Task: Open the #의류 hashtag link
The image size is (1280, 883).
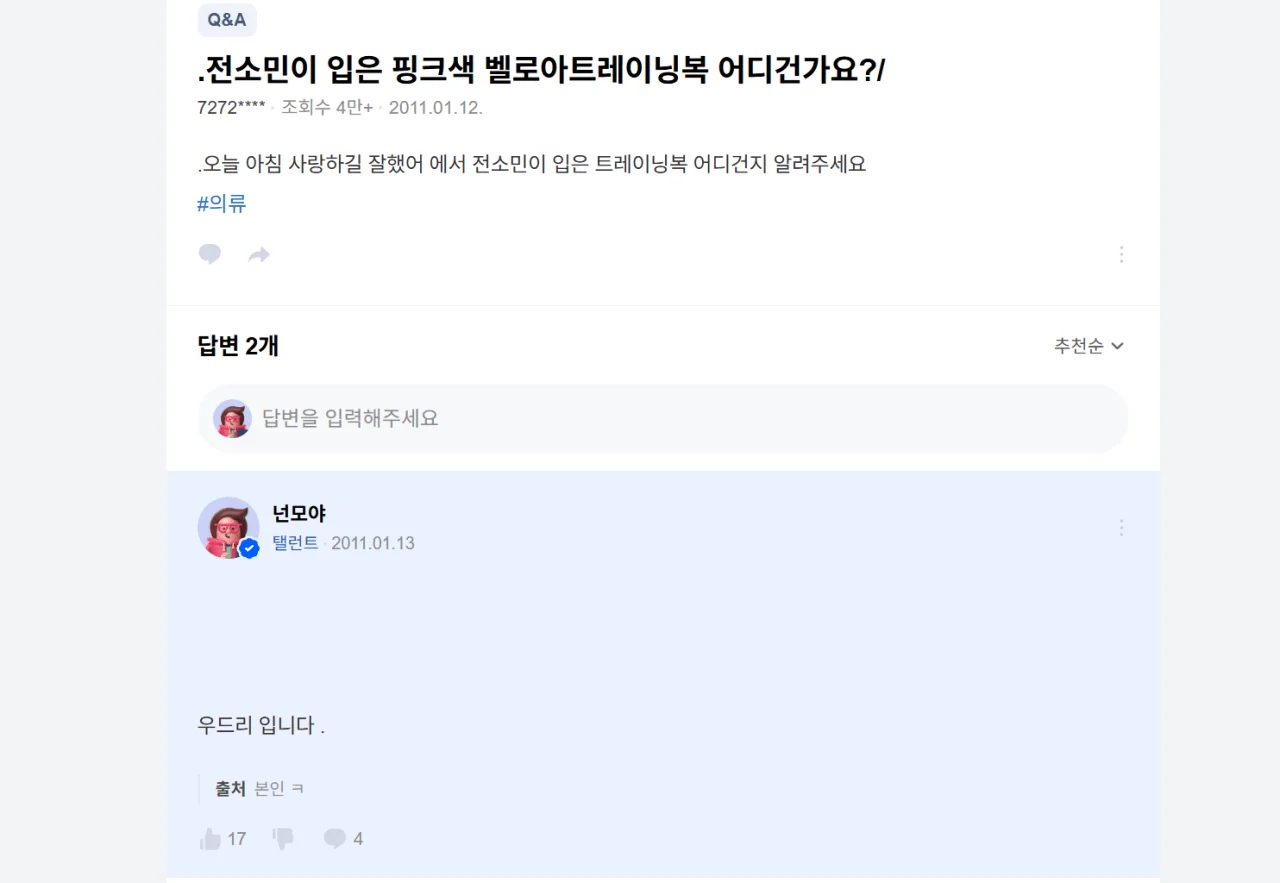Action: point(219,203)
